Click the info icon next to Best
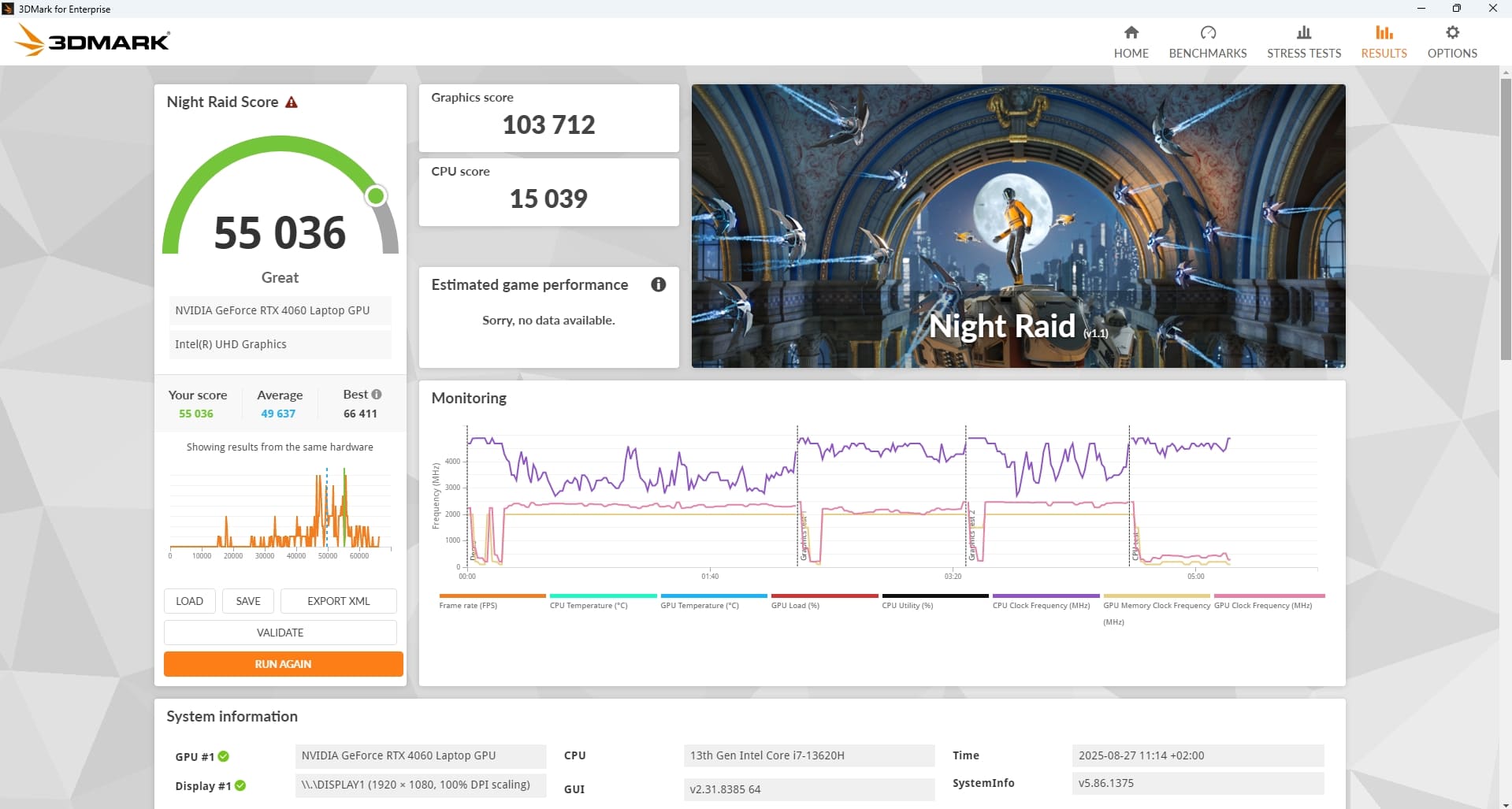The image size is (1512, 809). (377, 394)
